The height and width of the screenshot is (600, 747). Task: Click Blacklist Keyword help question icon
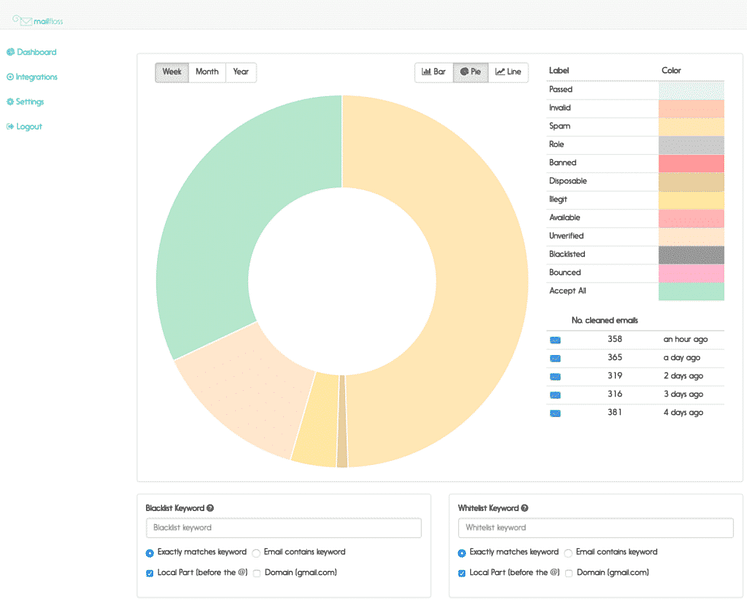[210, 508]
